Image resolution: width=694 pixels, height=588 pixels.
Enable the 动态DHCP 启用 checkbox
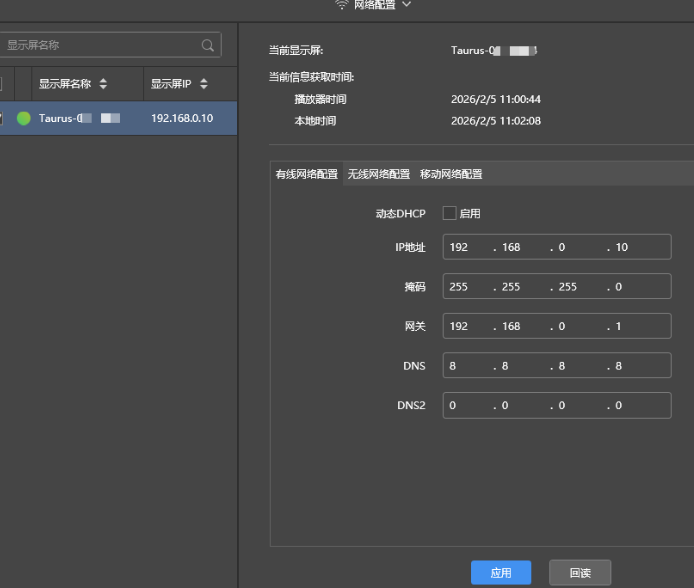pyautogui.click(x=449, y=213)
